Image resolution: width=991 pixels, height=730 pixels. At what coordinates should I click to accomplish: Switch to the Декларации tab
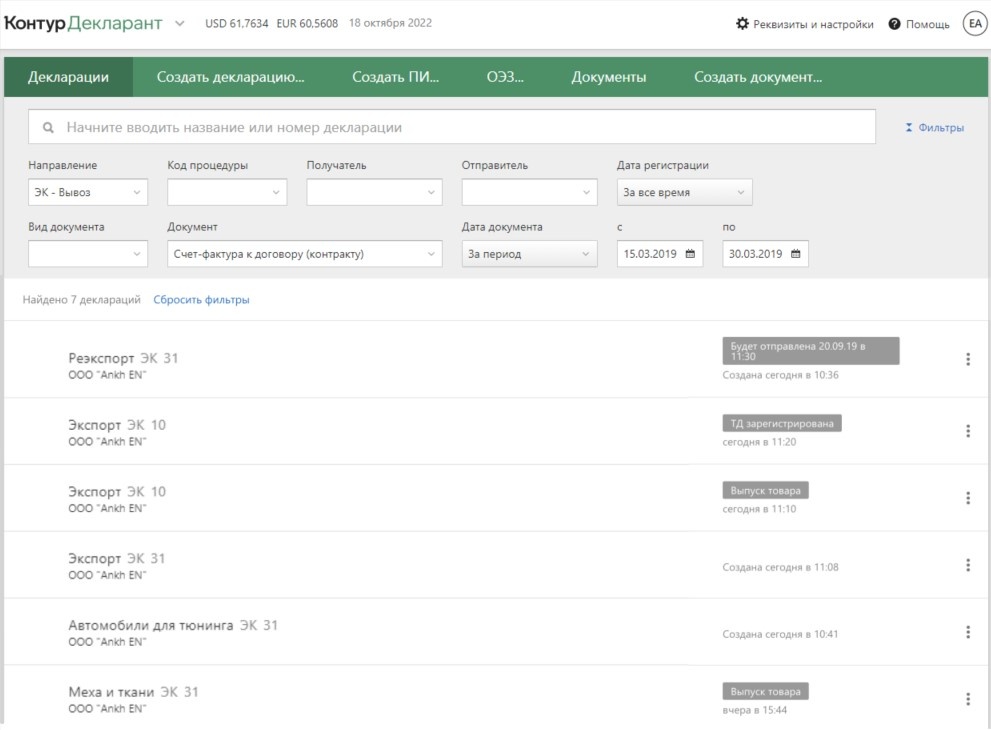68,77
